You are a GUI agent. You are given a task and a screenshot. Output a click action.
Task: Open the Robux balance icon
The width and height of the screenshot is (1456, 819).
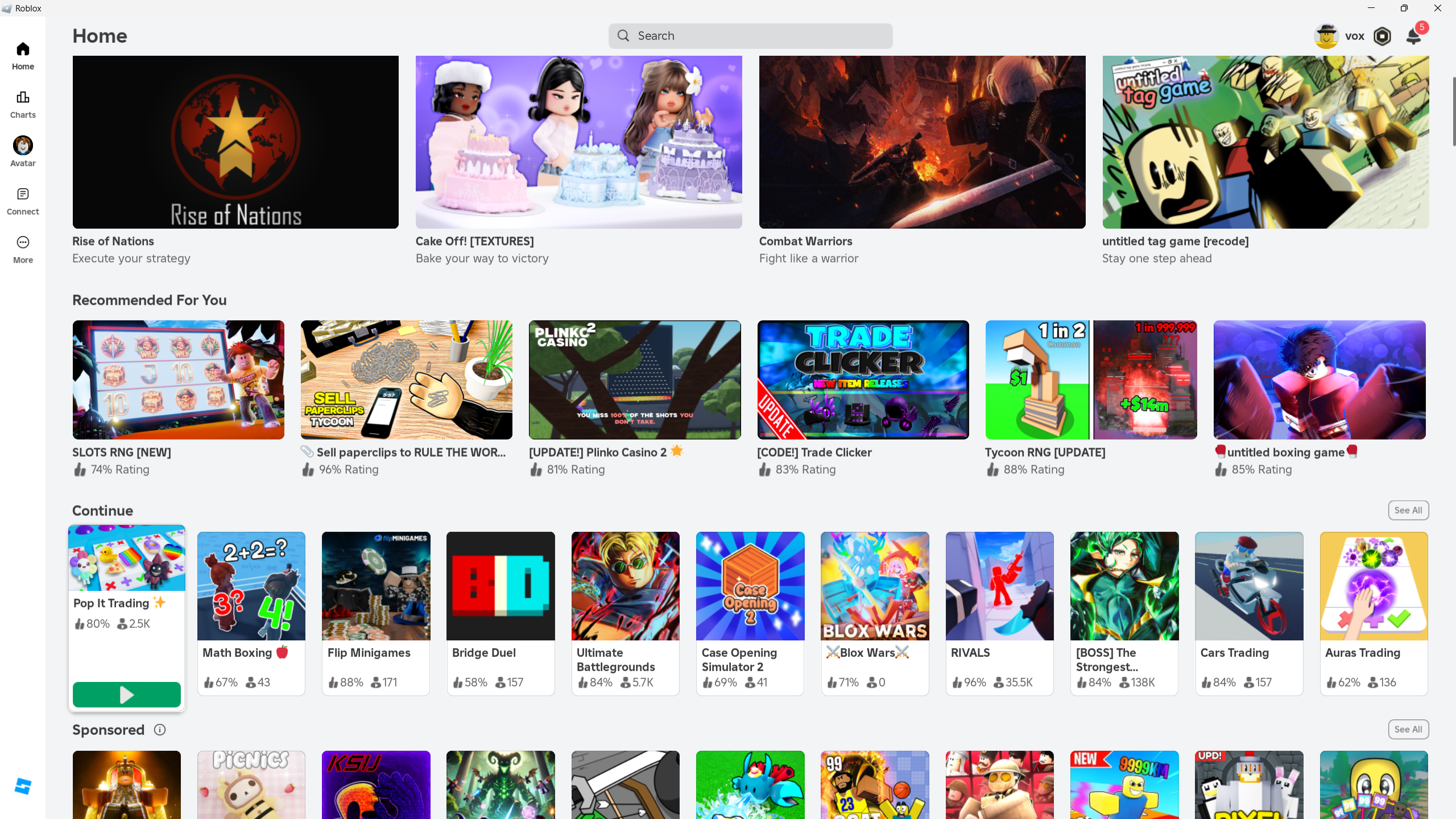pyautogui.click(x=1382, y=36)
